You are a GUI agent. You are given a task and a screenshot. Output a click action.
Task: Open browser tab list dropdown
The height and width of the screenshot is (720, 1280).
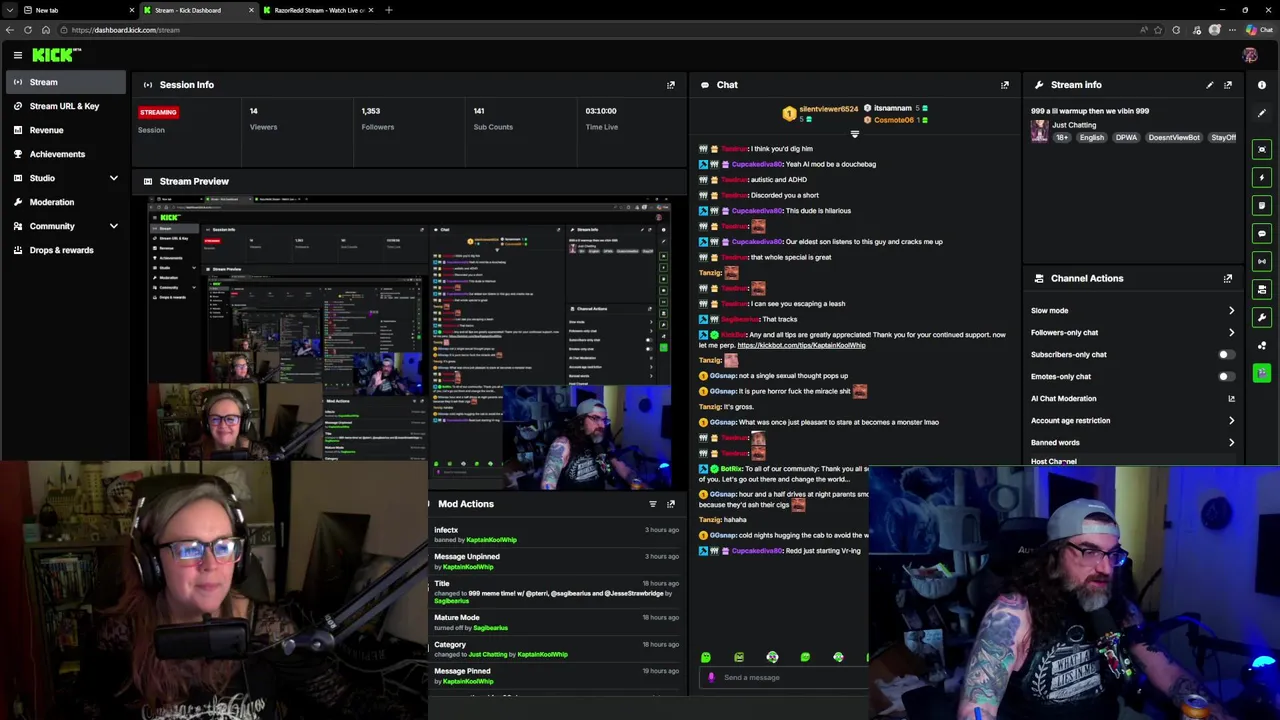9,10
